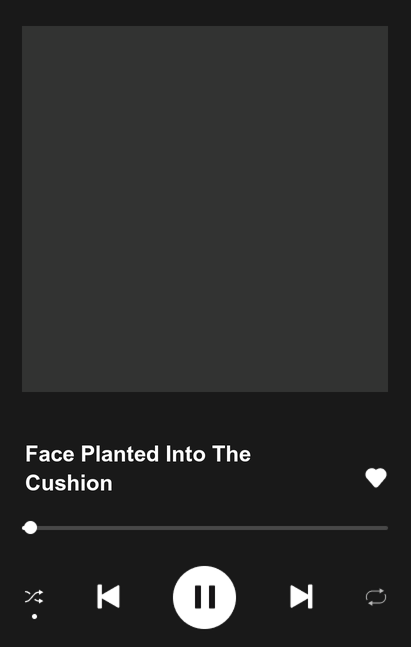Viewport: 411px width, 647px height.
Task: Remove track from liked songs
Action: click(376, 478)
